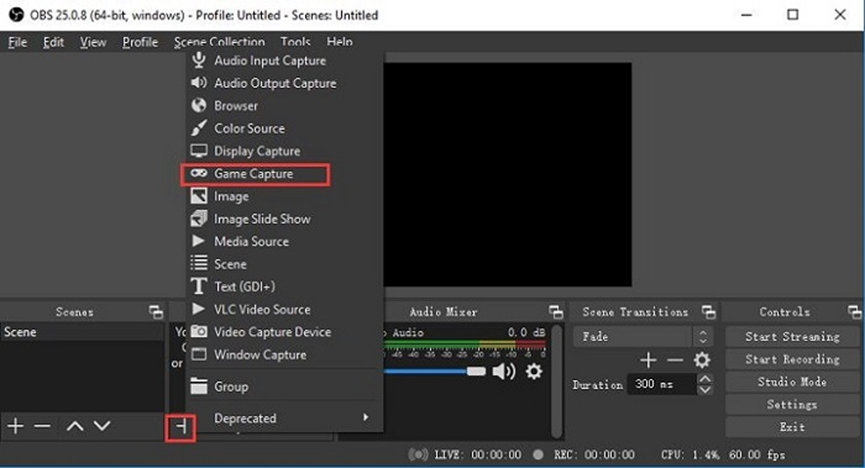The height and width of the screenshot is (468, 865).
Task: Pop out the Controls dock
Action: coord(855,312)
